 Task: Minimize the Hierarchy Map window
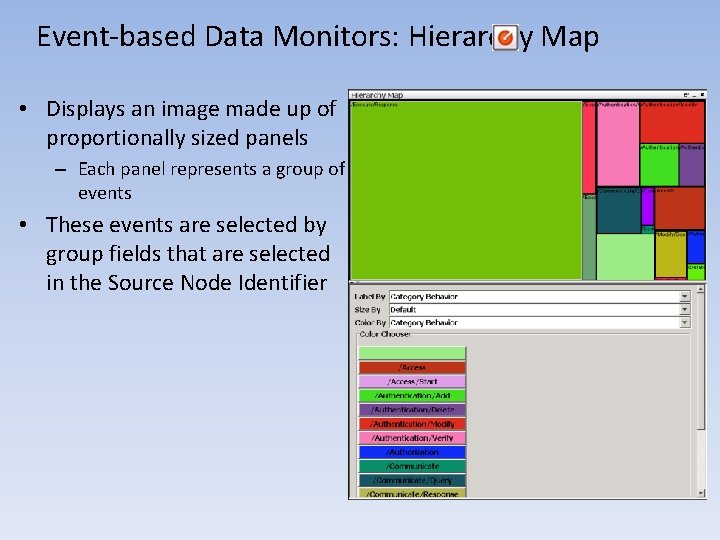click(x=694, y=95)
